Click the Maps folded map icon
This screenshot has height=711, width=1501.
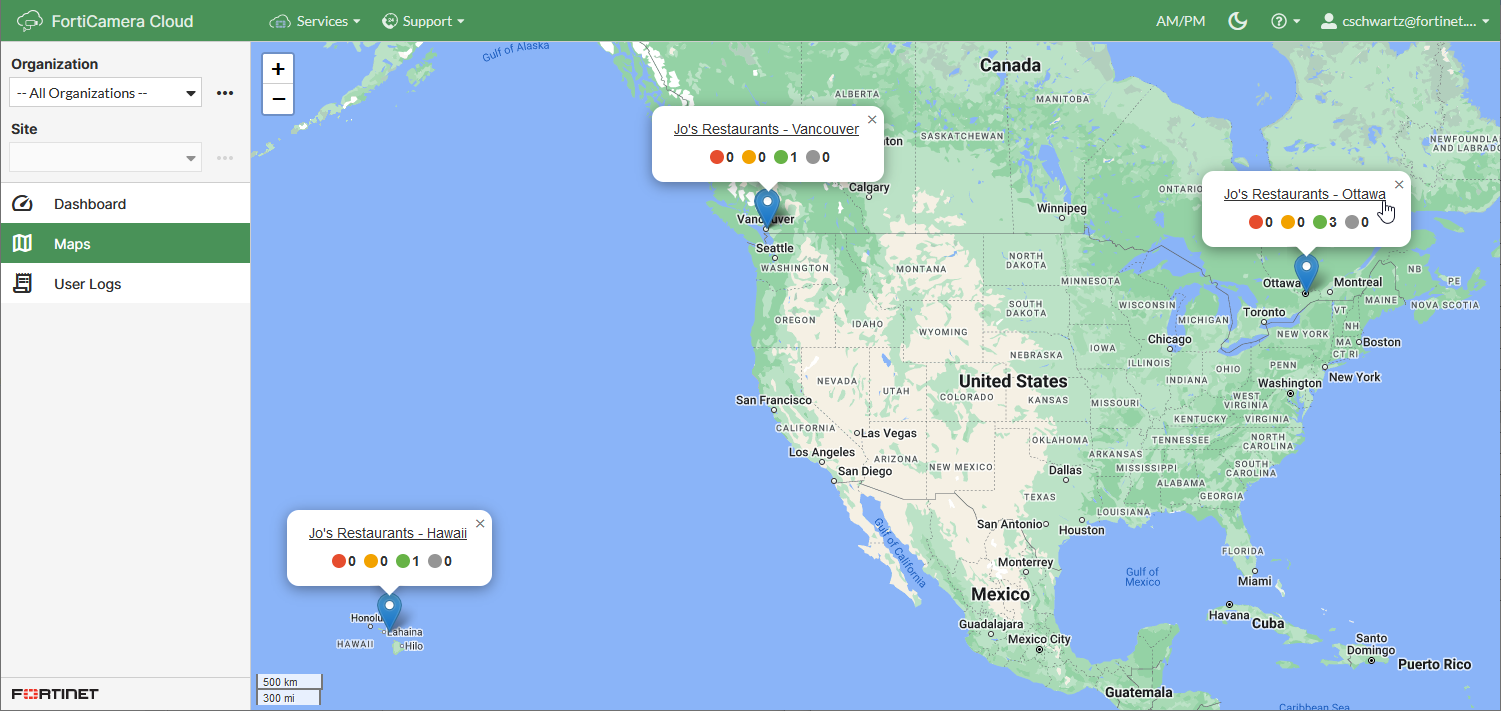(22, 244)
